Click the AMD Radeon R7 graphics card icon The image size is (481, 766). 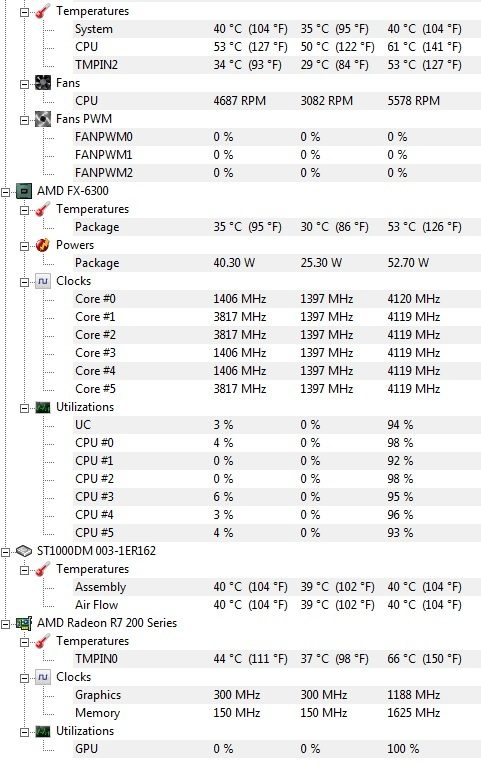click(23, 623)
